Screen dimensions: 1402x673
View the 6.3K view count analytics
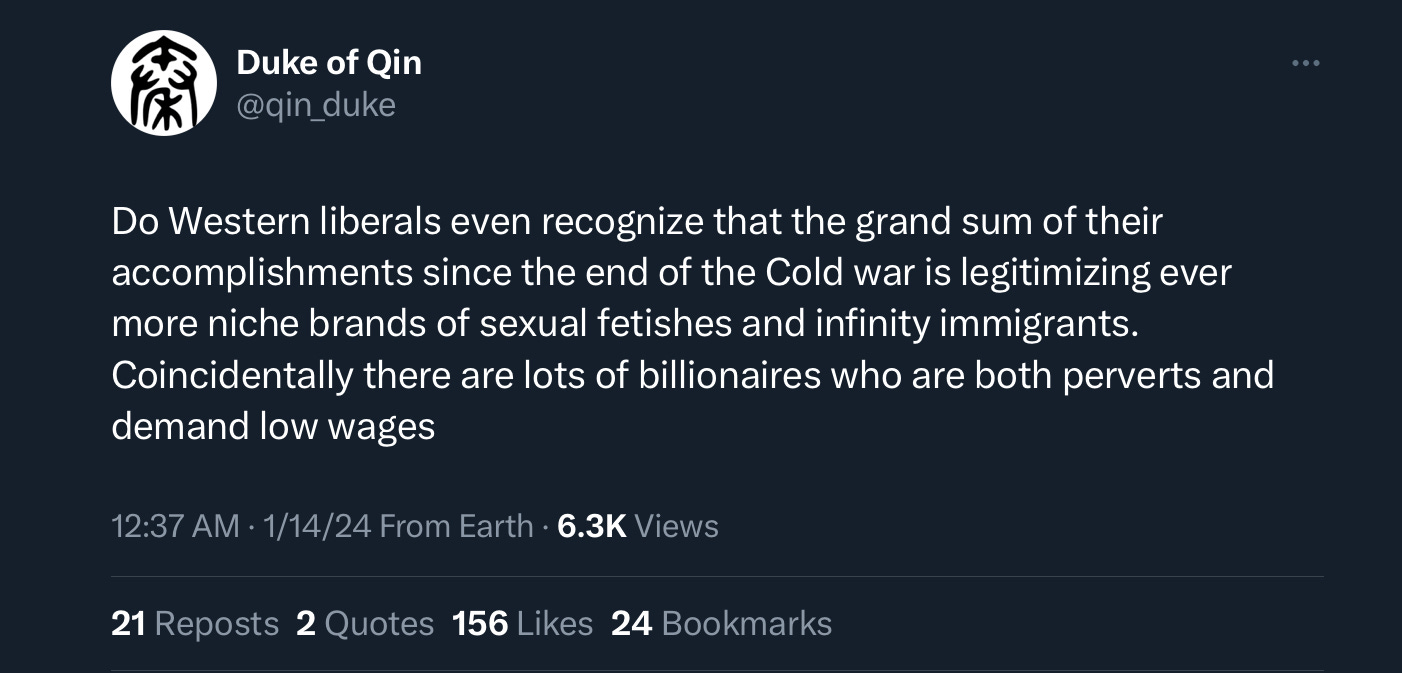click(x=591, y=526)
